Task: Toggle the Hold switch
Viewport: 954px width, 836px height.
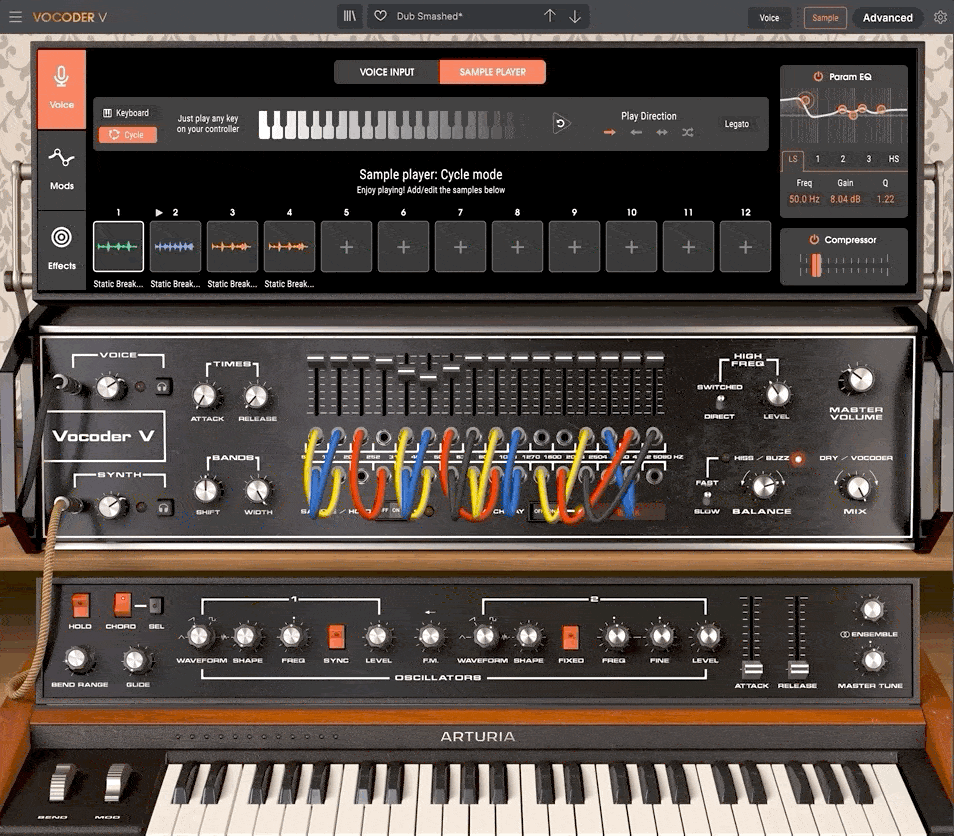Action: (x=80, y=605)
